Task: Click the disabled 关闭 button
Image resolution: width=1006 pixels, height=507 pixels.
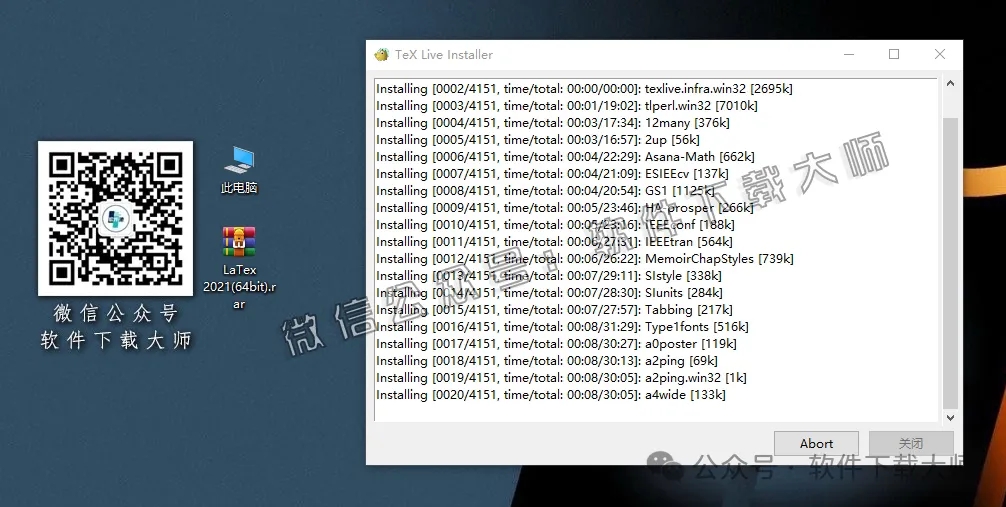Action: [x=911, y=443]
